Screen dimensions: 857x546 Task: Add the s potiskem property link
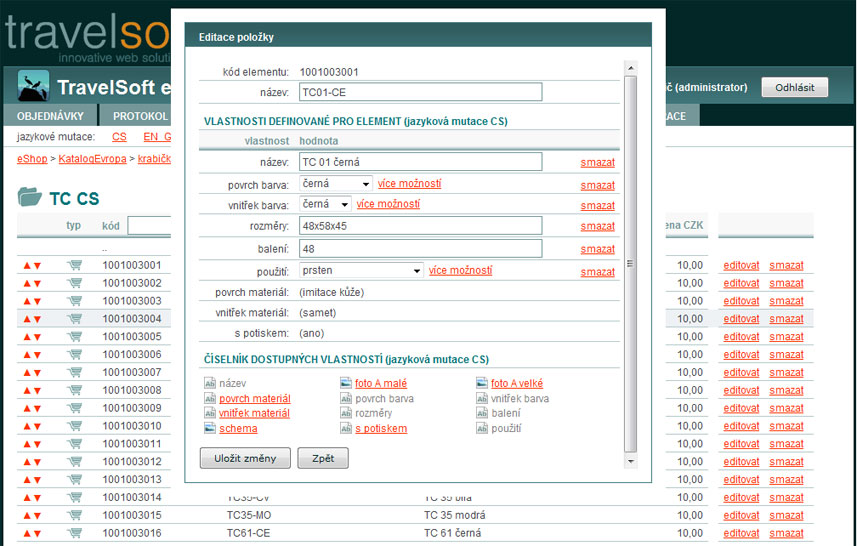click(x=381, y=428)
